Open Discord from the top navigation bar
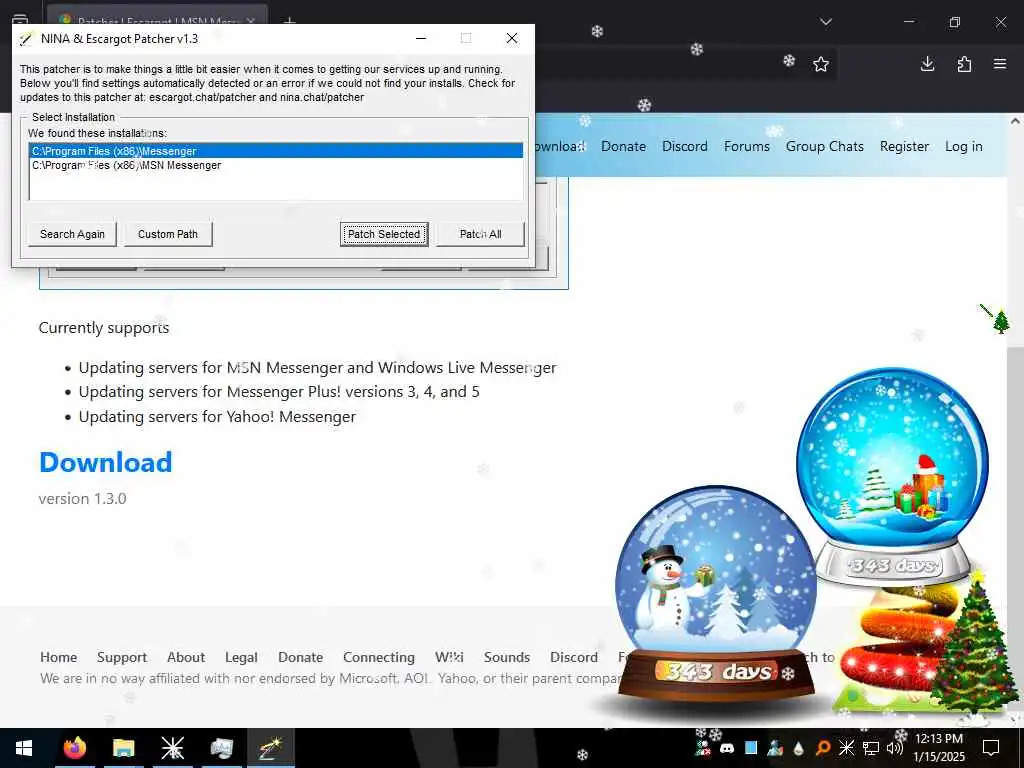1024x768 pixels. 684,146
